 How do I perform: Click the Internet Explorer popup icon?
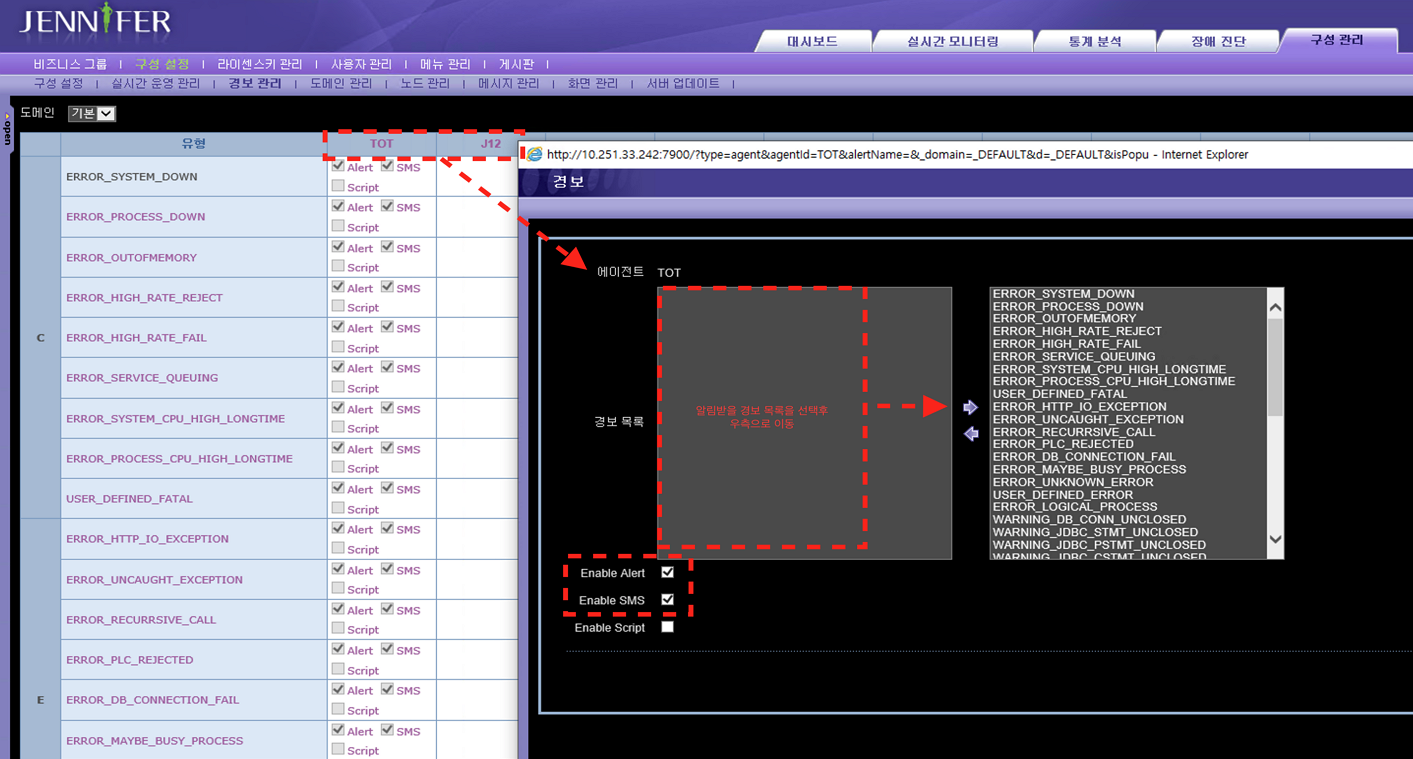point(535,154)
